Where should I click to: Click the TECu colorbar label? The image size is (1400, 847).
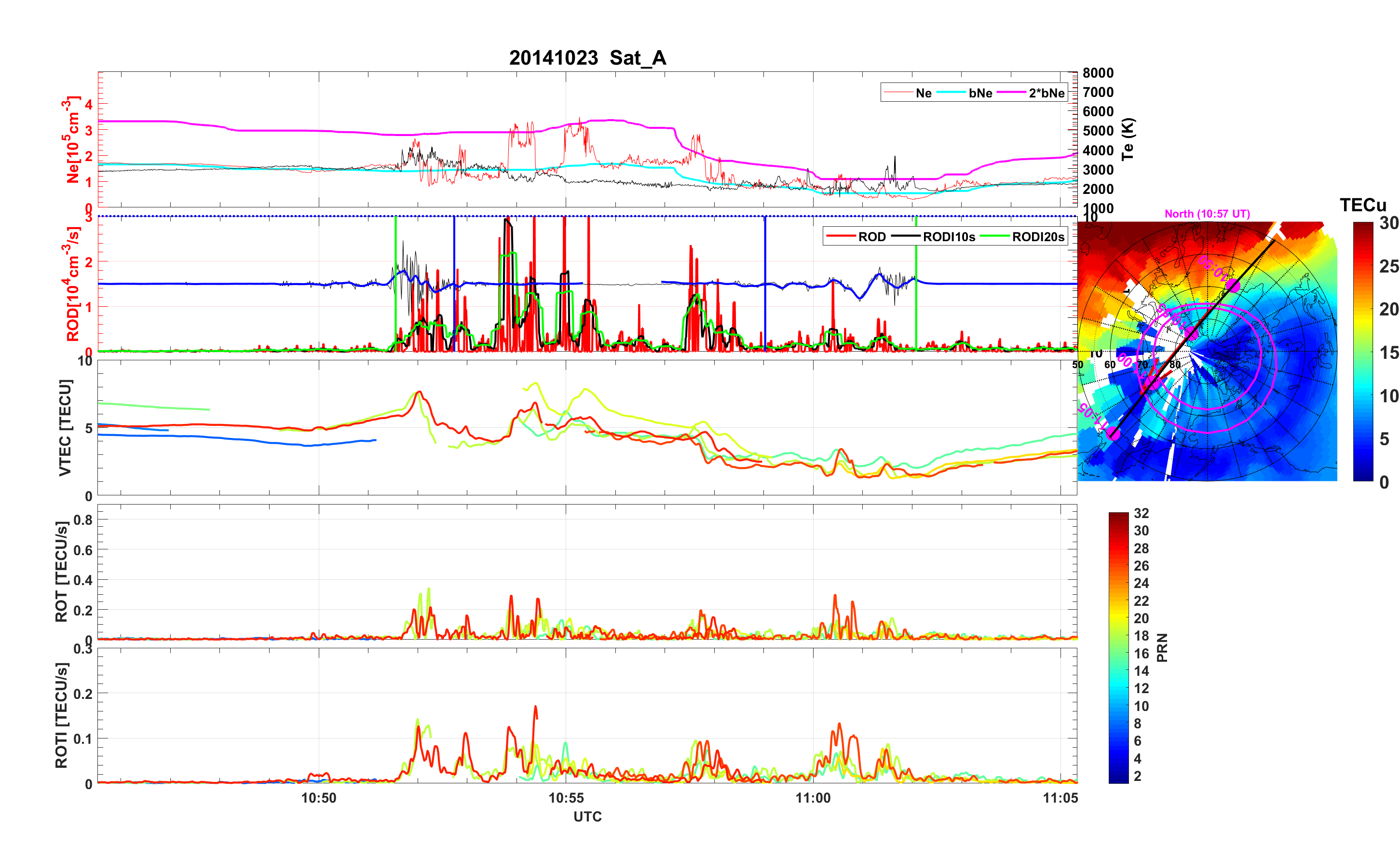point(1362,205)
